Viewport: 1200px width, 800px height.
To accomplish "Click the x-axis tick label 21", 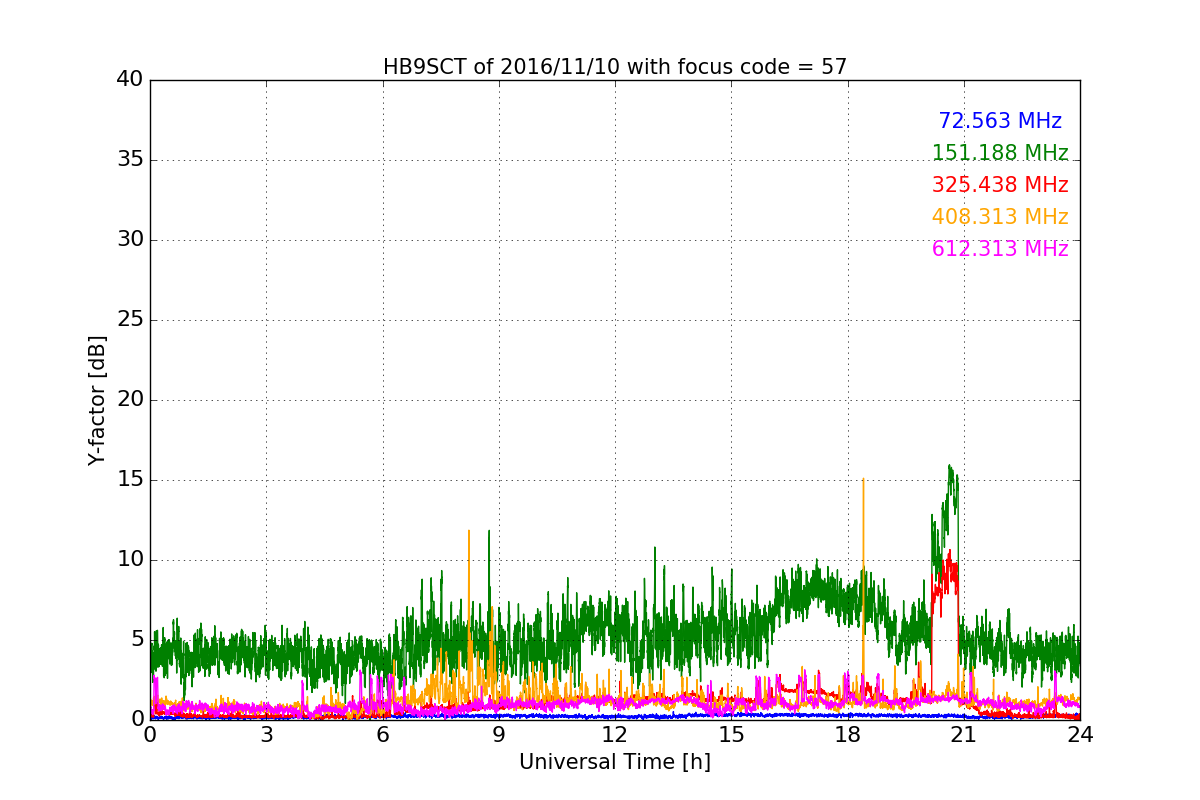I will point(964,734).
